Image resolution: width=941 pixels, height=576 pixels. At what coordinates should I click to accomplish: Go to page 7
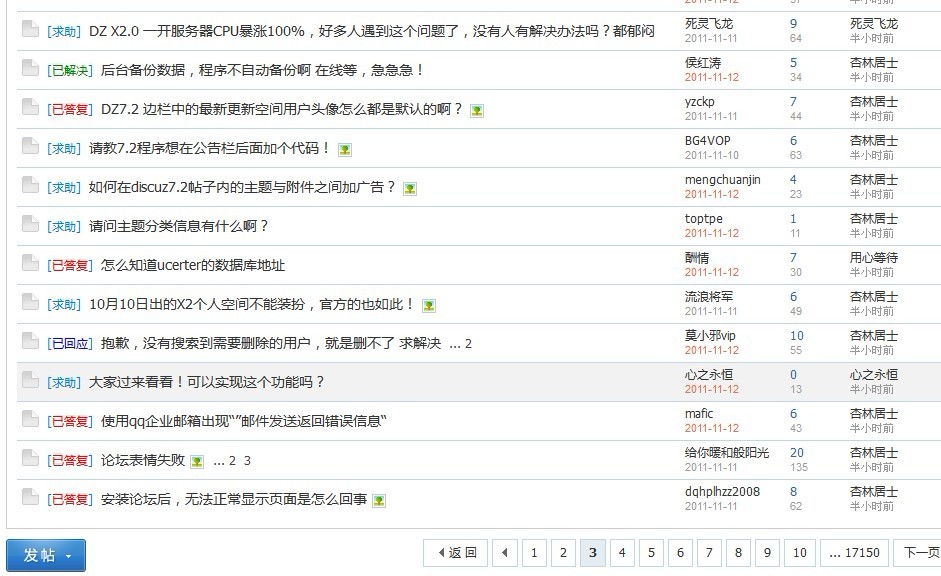(x=709, y=553)
